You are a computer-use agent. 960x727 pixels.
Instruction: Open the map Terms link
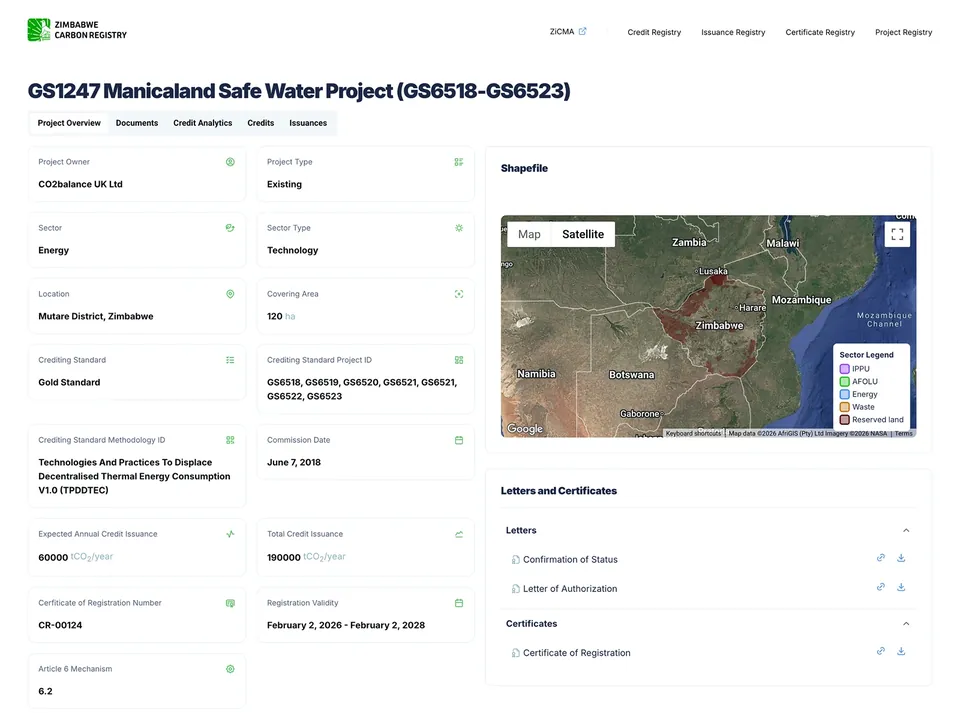(903, 434)
